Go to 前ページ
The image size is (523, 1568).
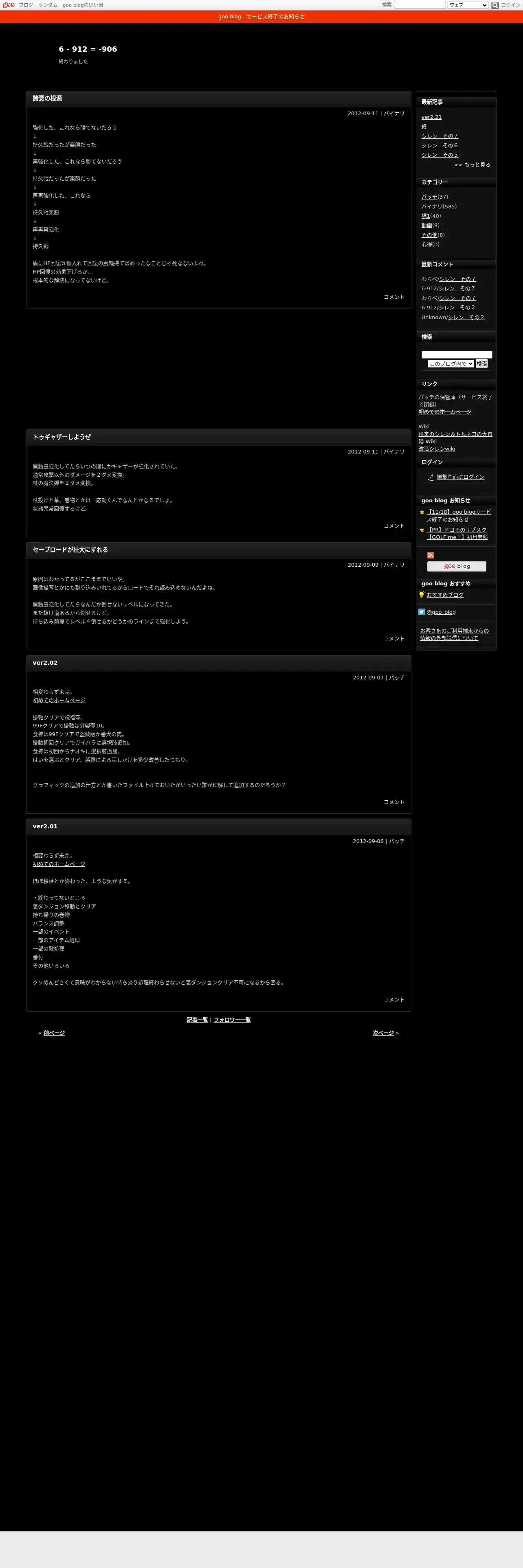[x=54, y=1033]
